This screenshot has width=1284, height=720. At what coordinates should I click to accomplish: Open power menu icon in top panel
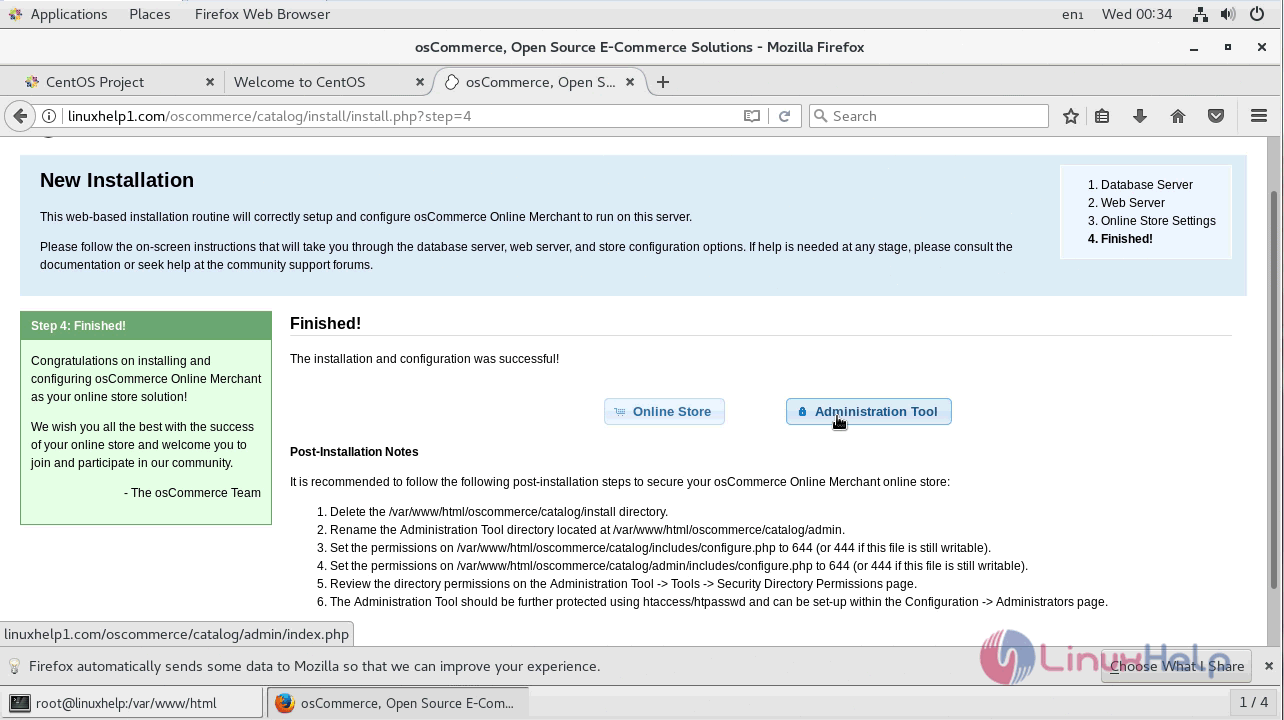(x=1257, y=14)
